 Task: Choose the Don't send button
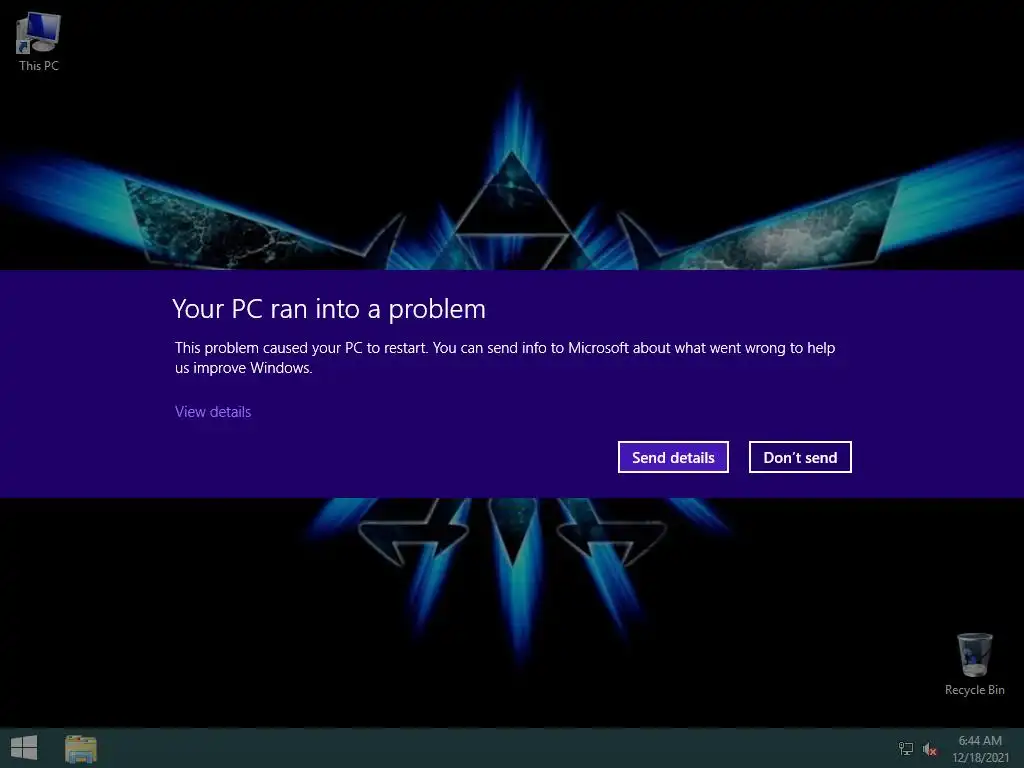(800, 457)
